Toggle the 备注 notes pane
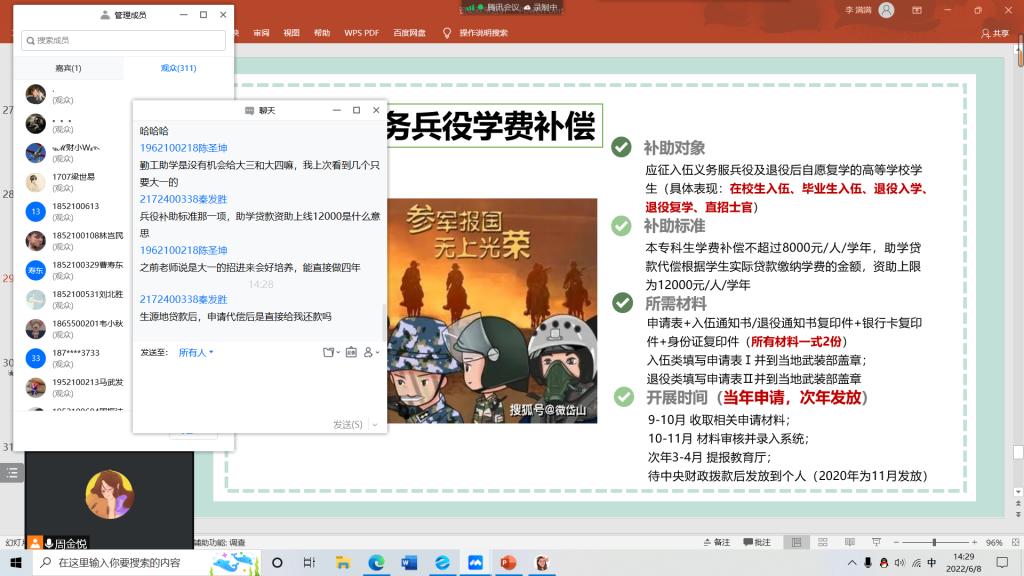Viewport: 1024px width, 576px height. (716, 542)
